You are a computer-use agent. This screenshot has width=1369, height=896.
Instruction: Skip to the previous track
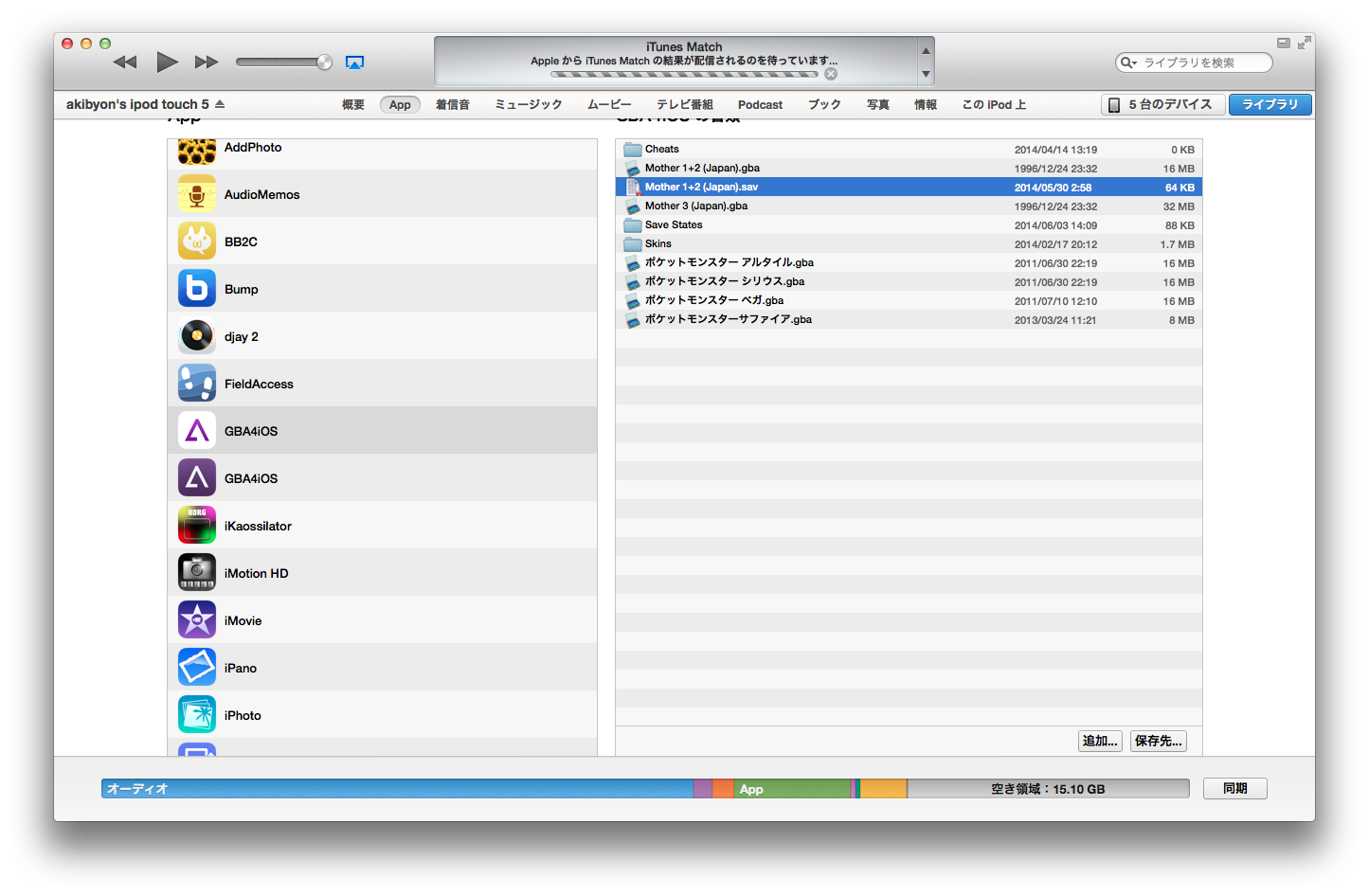tap(125, 63)
